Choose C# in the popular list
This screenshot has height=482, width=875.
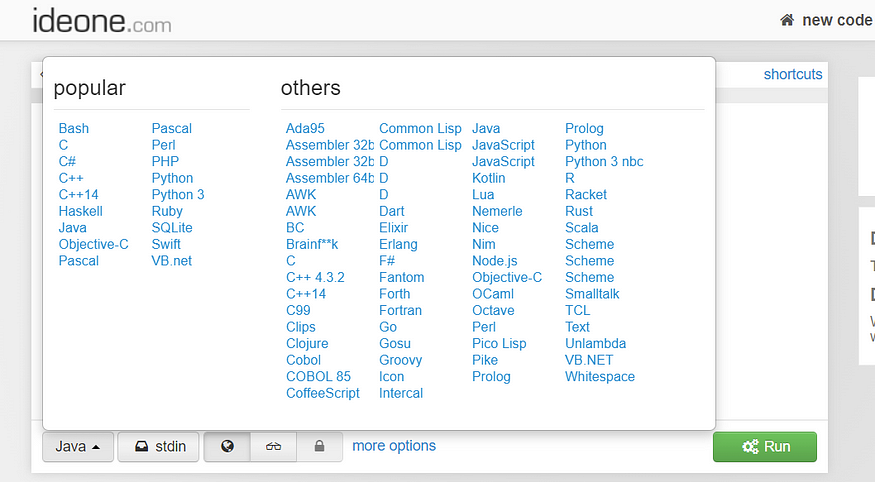(67, 161)
